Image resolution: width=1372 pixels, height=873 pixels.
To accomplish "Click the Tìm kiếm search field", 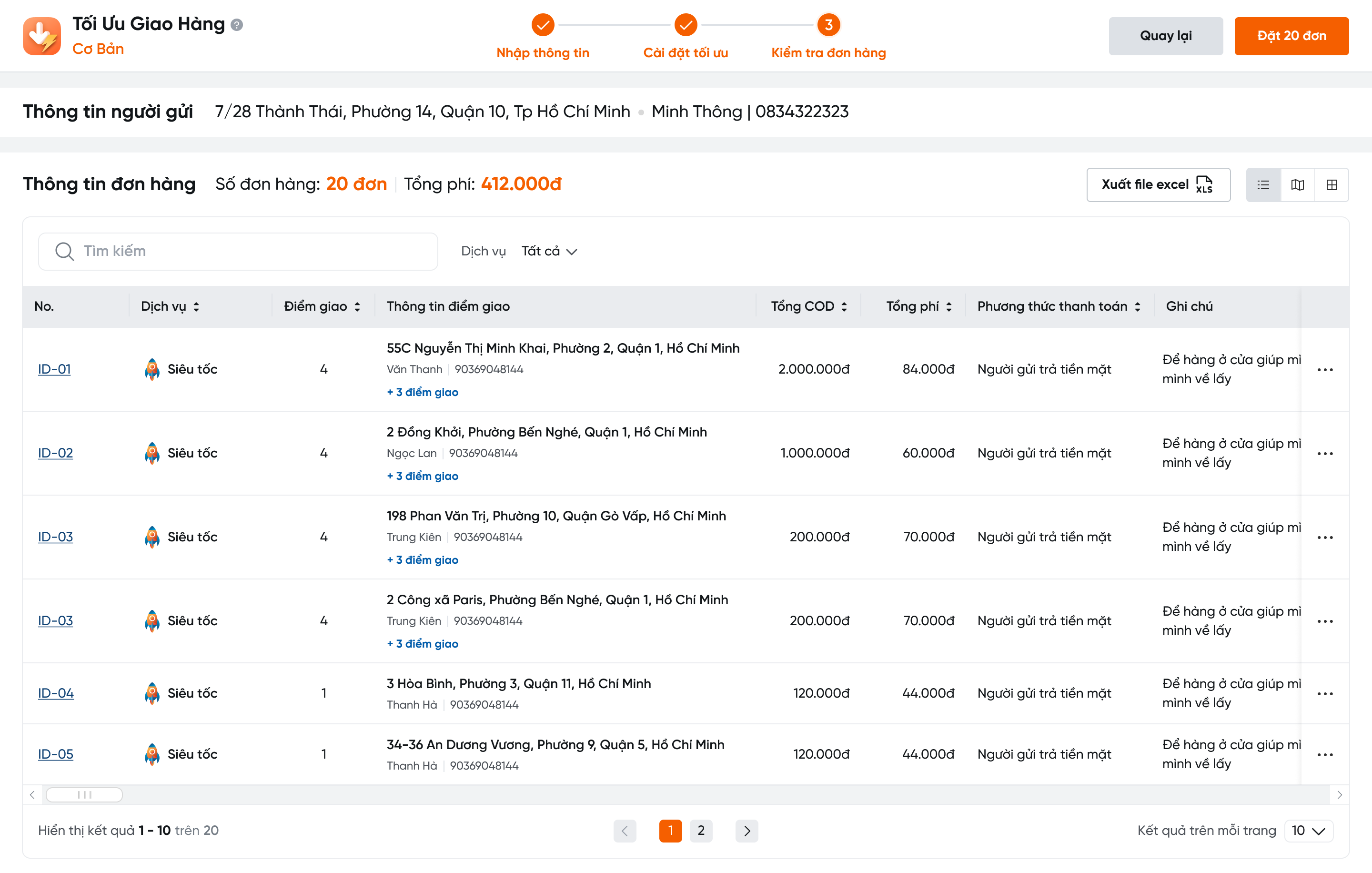I will 238,251.
